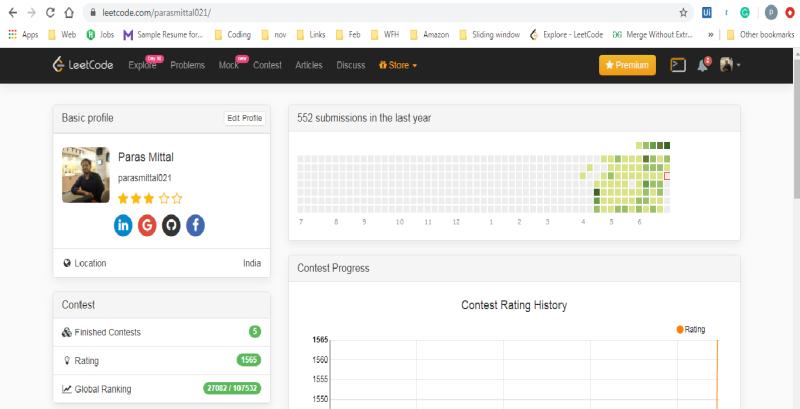Click the browser Back arrow
Image resolution: width=800 pixels, height=409 pixels.
(12, 13)
